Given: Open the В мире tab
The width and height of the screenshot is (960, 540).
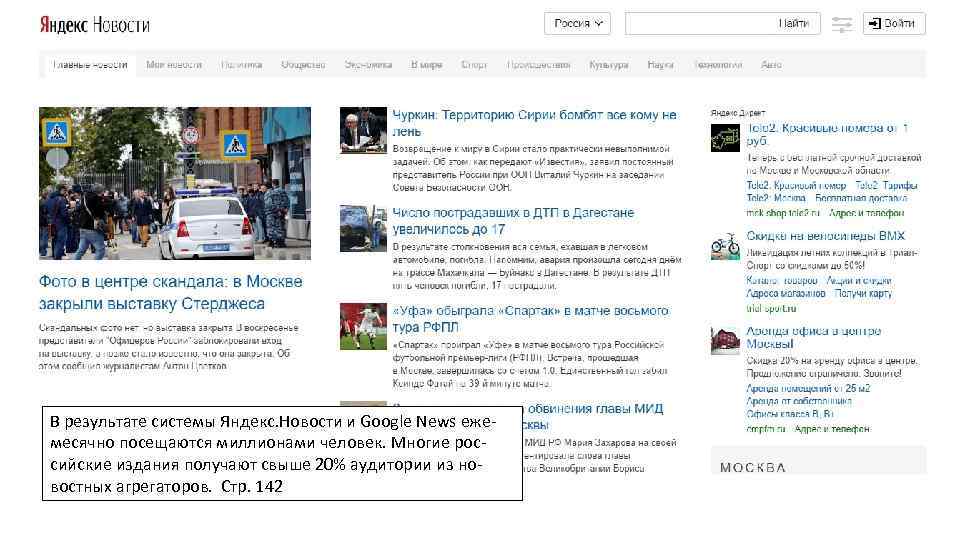Looking at the screenshot, I should tap(426, 65).
